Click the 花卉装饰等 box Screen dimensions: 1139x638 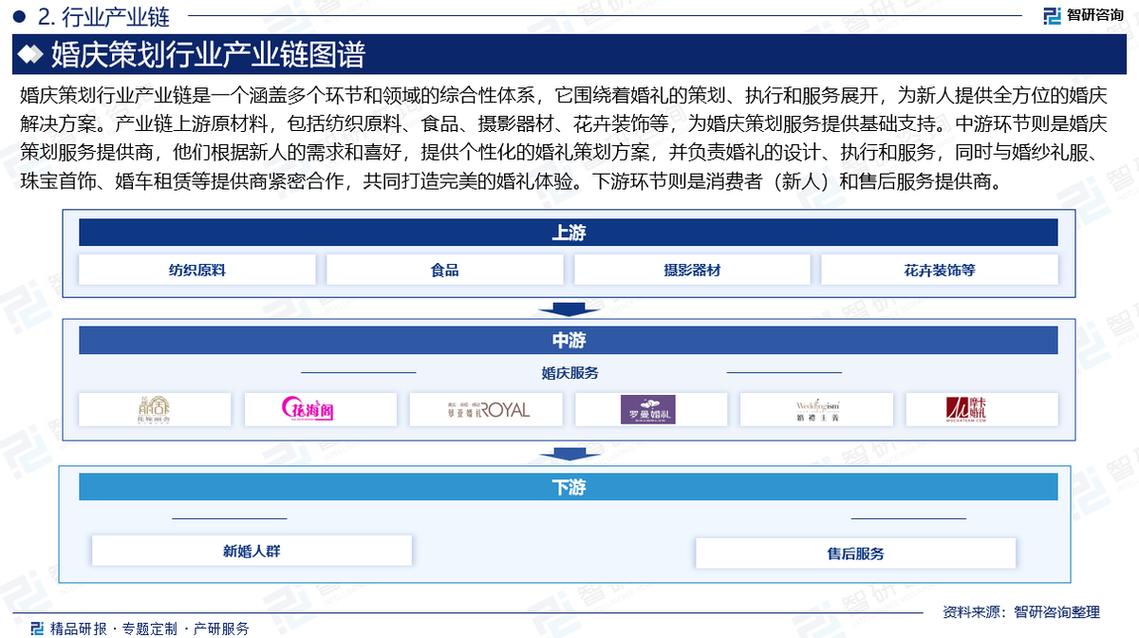[939, 270]
